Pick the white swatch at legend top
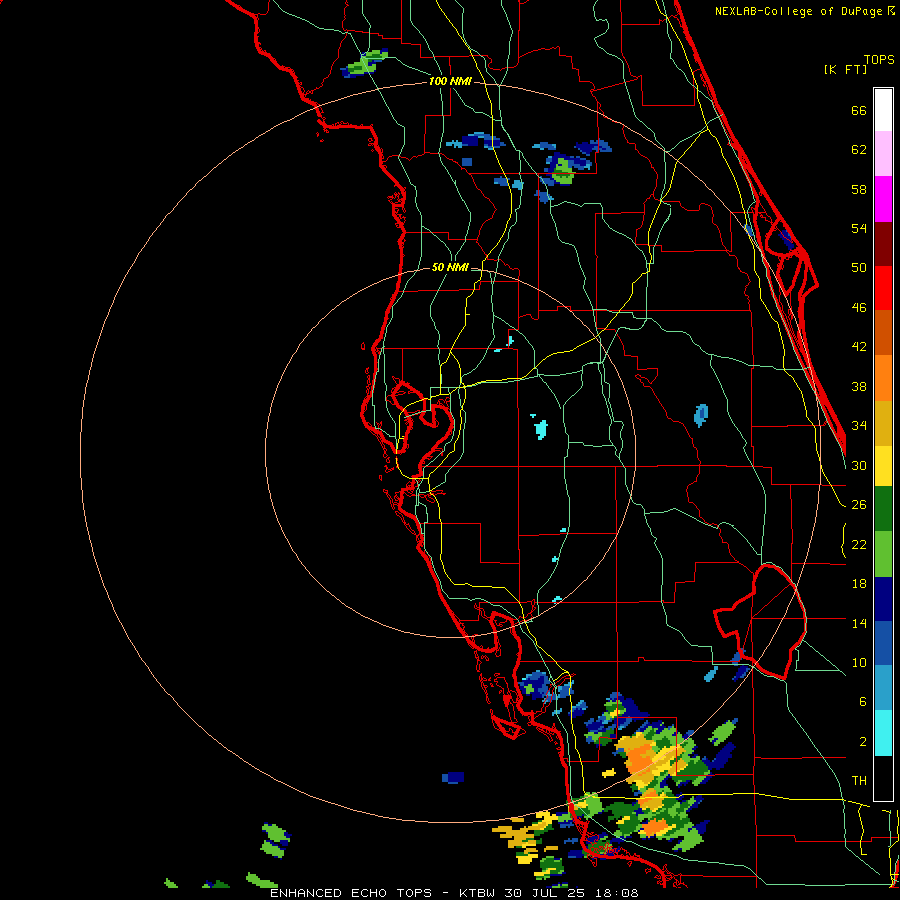Viewport: 900px width, 900px height. click(883, 110)
